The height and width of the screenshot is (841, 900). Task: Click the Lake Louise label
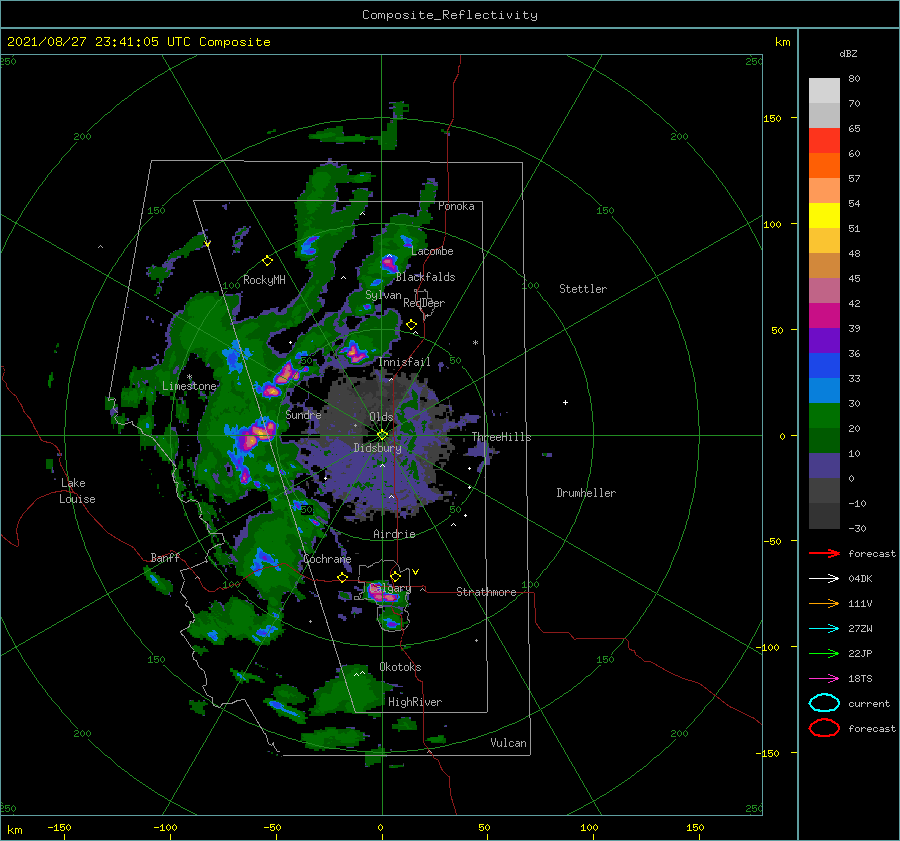77,491
